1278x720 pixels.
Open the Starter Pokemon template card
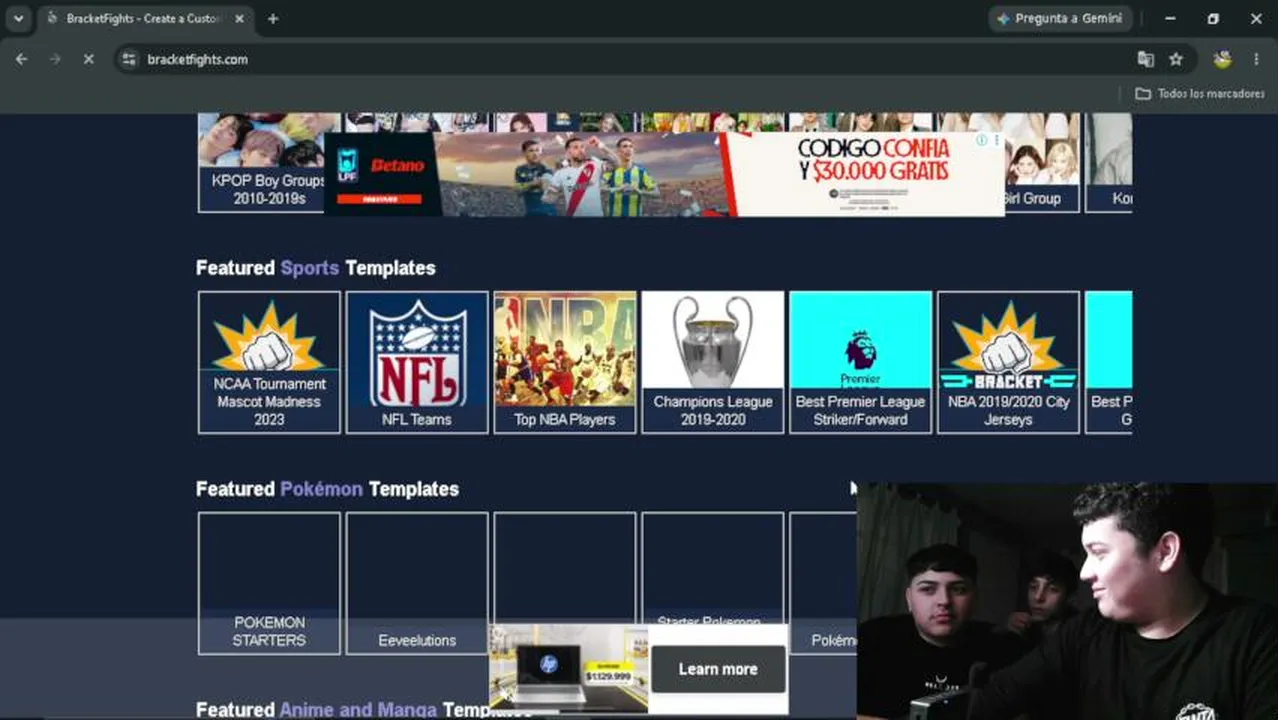pos(713,568)
